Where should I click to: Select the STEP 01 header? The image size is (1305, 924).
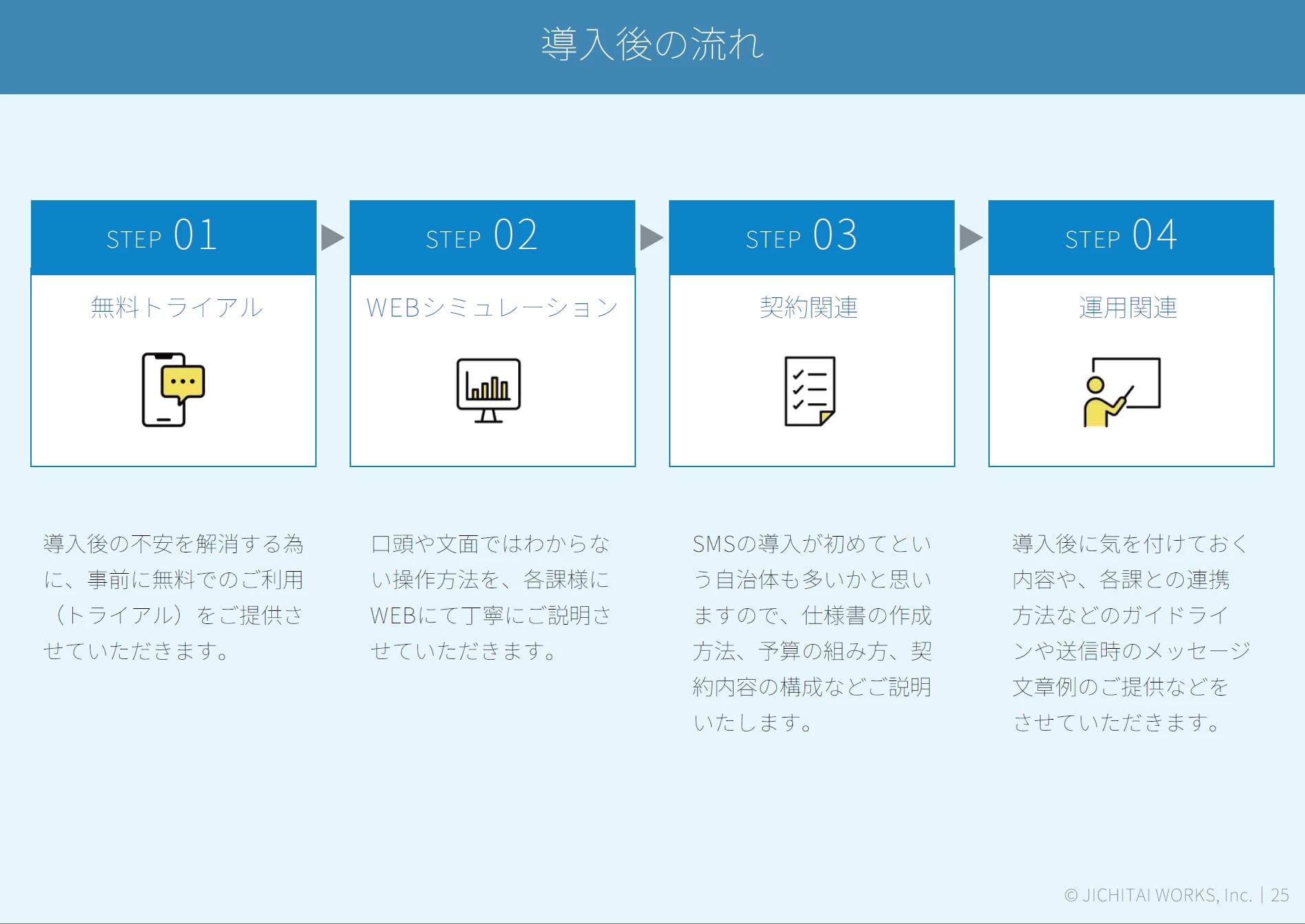tap(173, 237)
